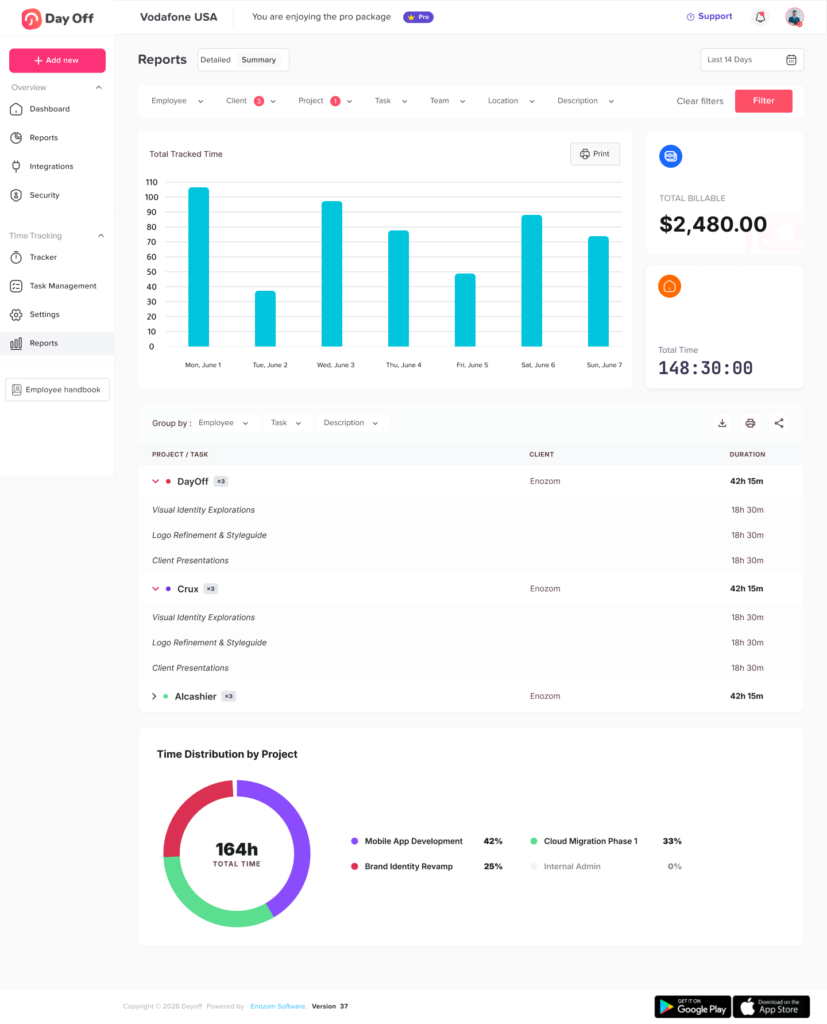Click Clear filters
The image size is (827, 1024).
tap(700, 101)
